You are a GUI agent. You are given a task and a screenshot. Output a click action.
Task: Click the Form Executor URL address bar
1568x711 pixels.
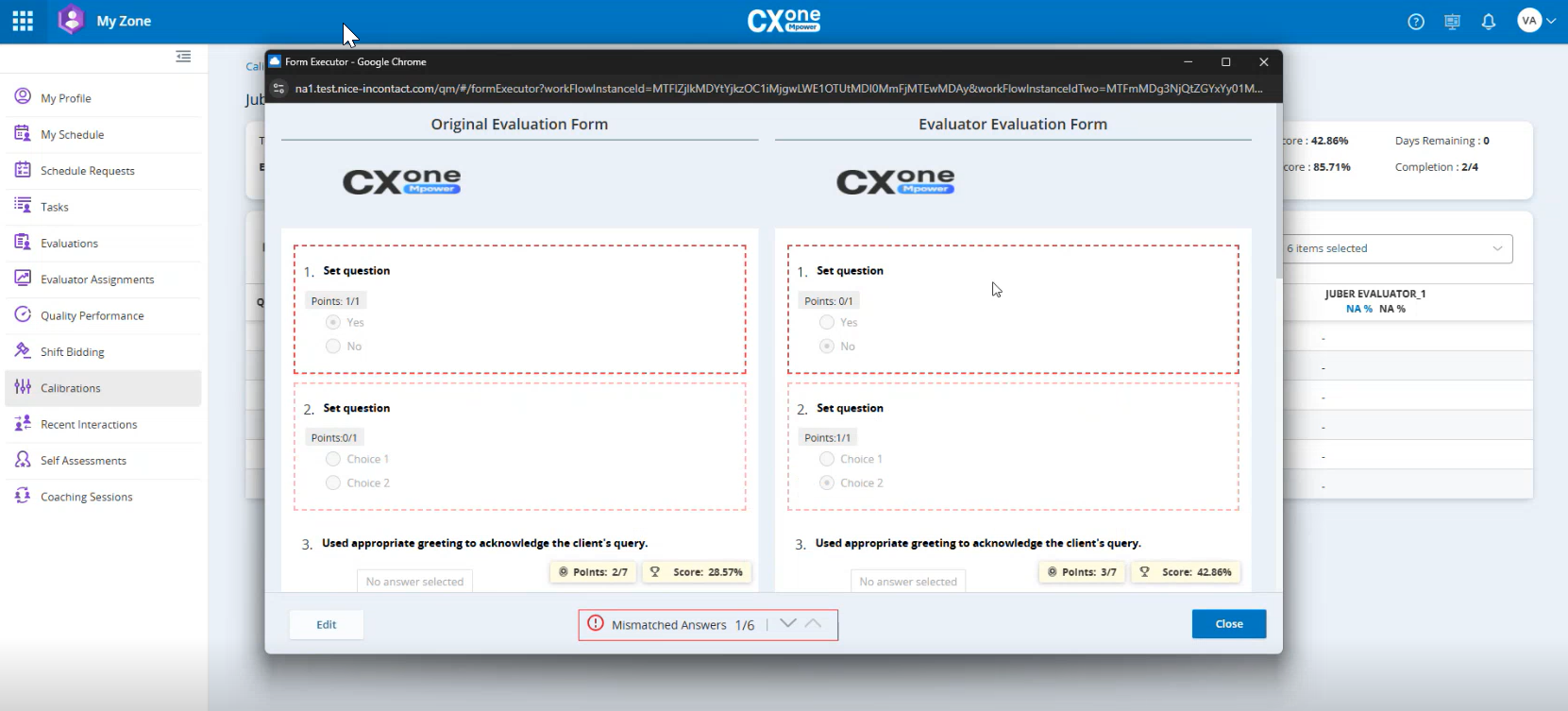pos(774,89)
